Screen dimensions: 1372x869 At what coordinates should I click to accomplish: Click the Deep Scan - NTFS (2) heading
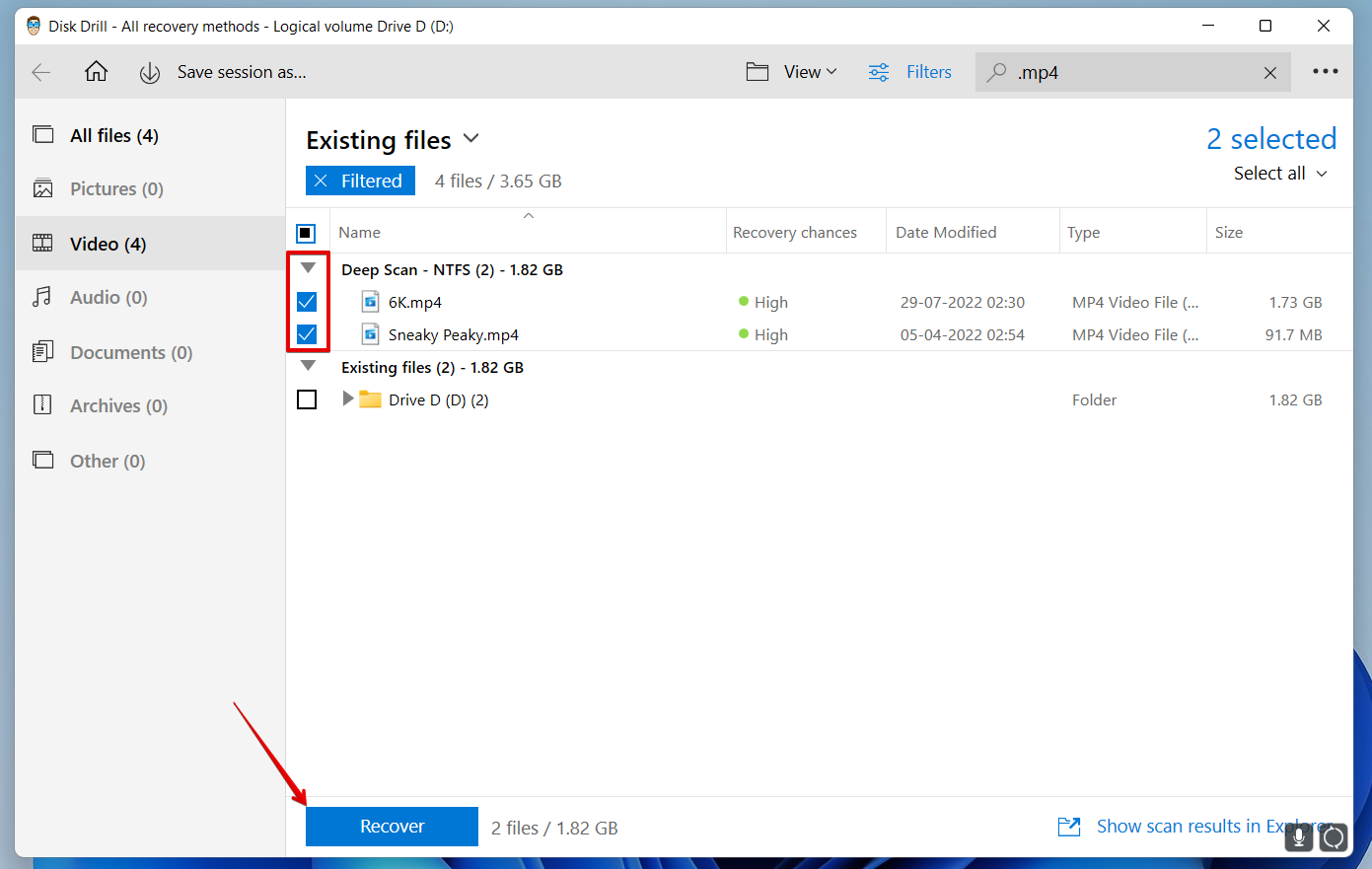(x=452, y=269)
